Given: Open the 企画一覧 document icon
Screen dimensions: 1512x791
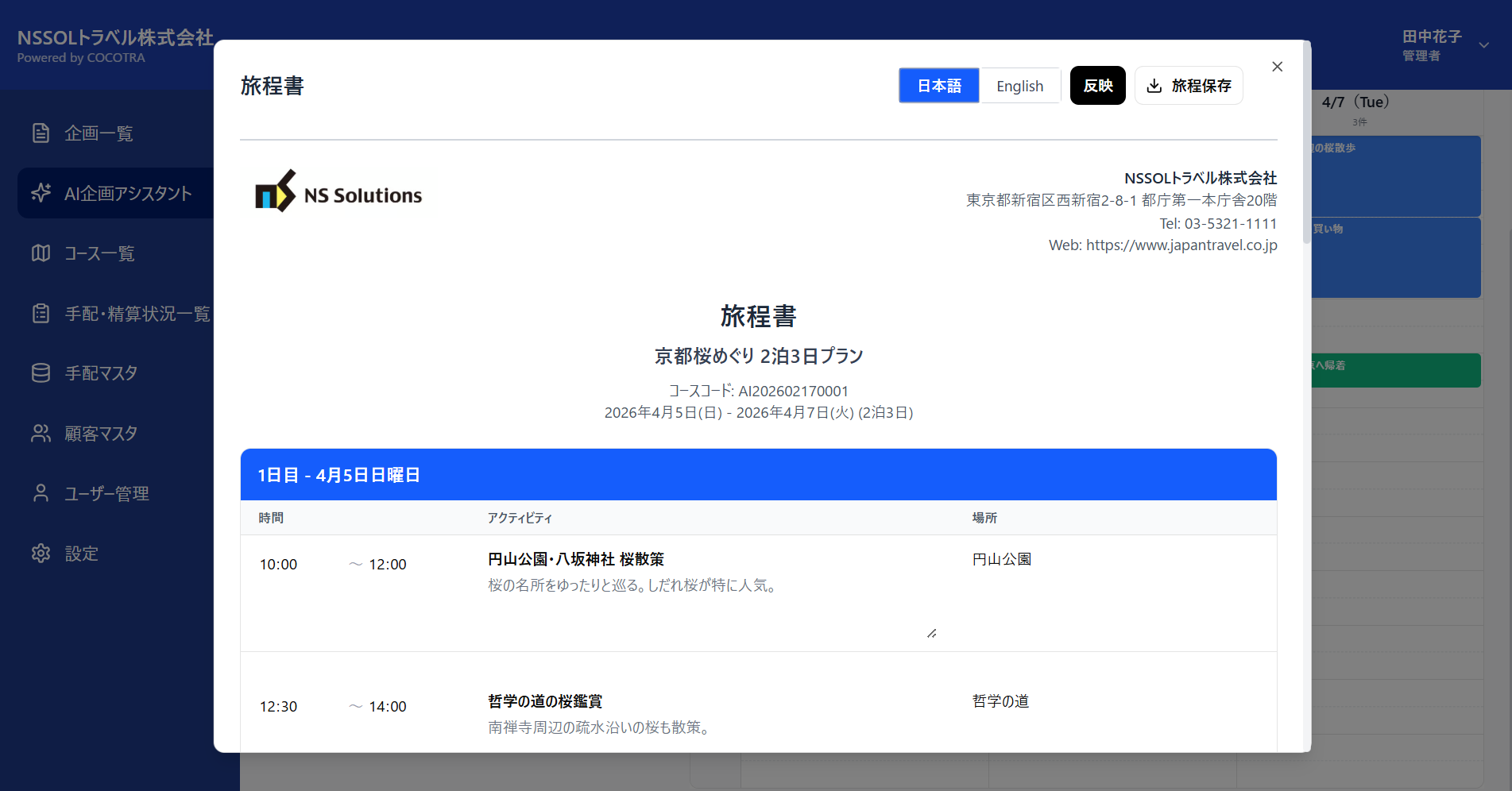Looking at the screenshot, I should (x=41, y=133).
